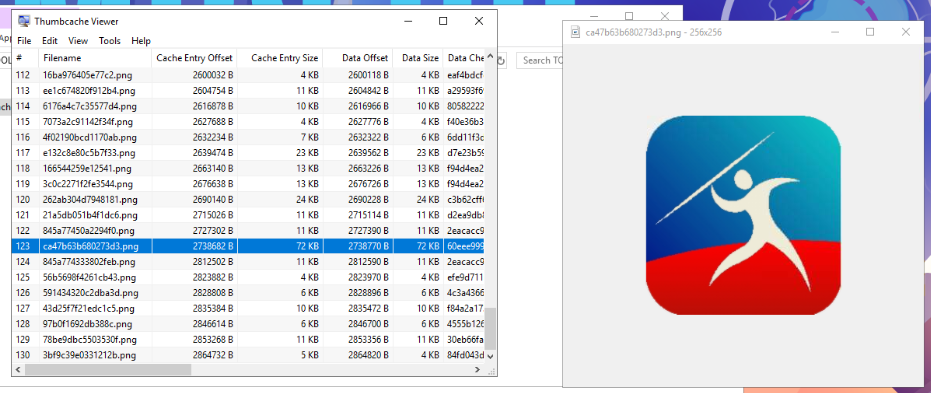The width and height of the screenshot is (931, 393).
Task: Select row 7073a2c91142f34f.png
Action: pos(248,122)
